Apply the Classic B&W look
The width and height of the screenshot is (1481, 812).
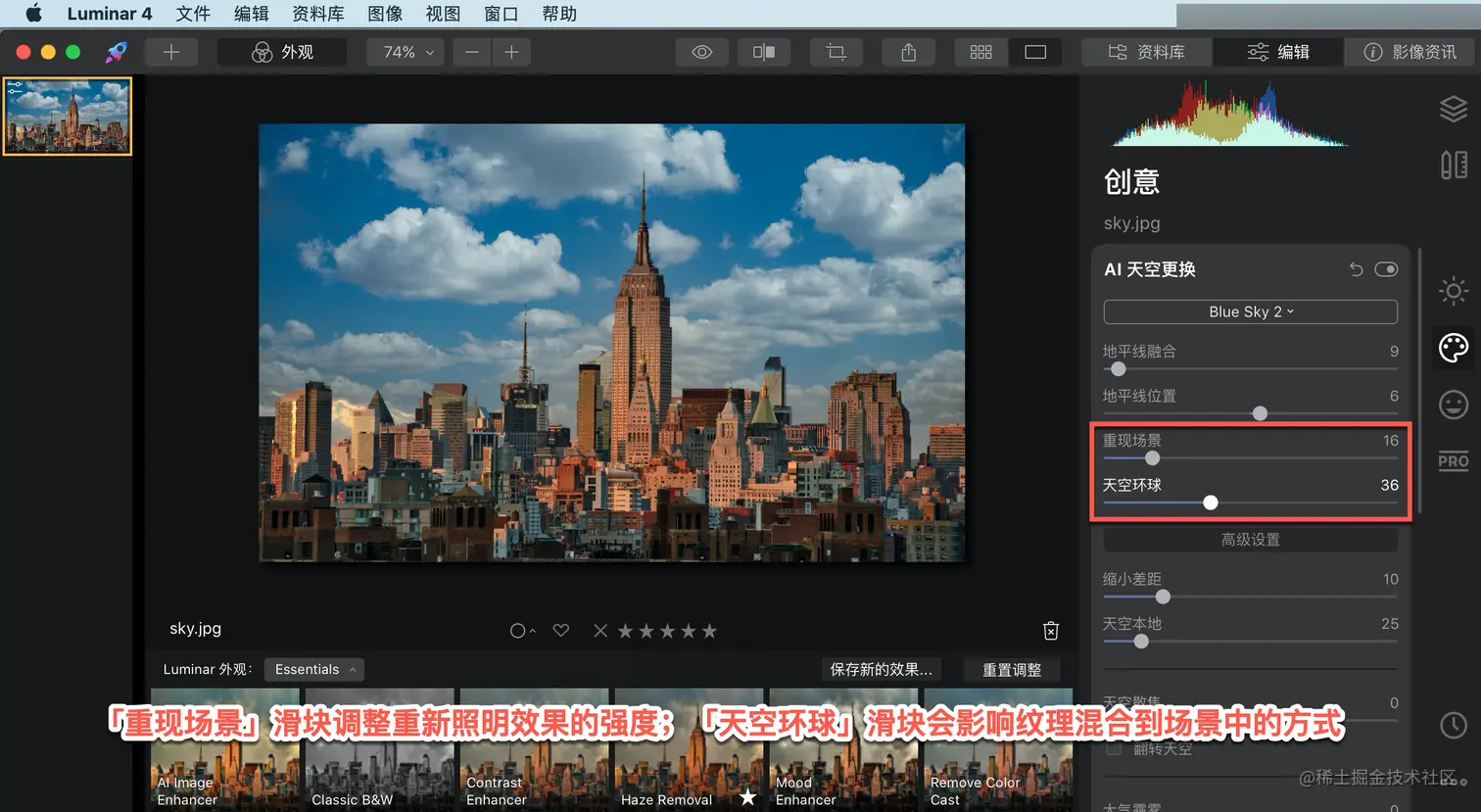click(380, 750)
